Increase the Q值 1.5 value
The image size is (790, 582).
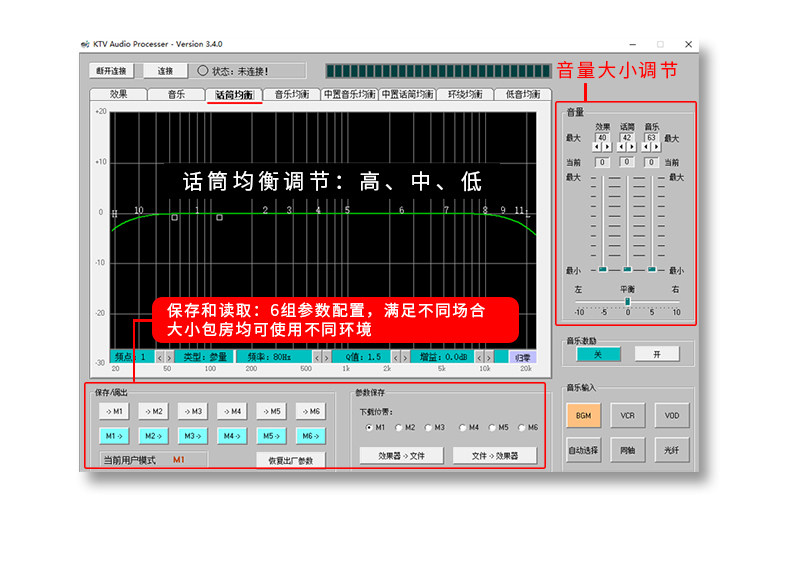[405, 357]
